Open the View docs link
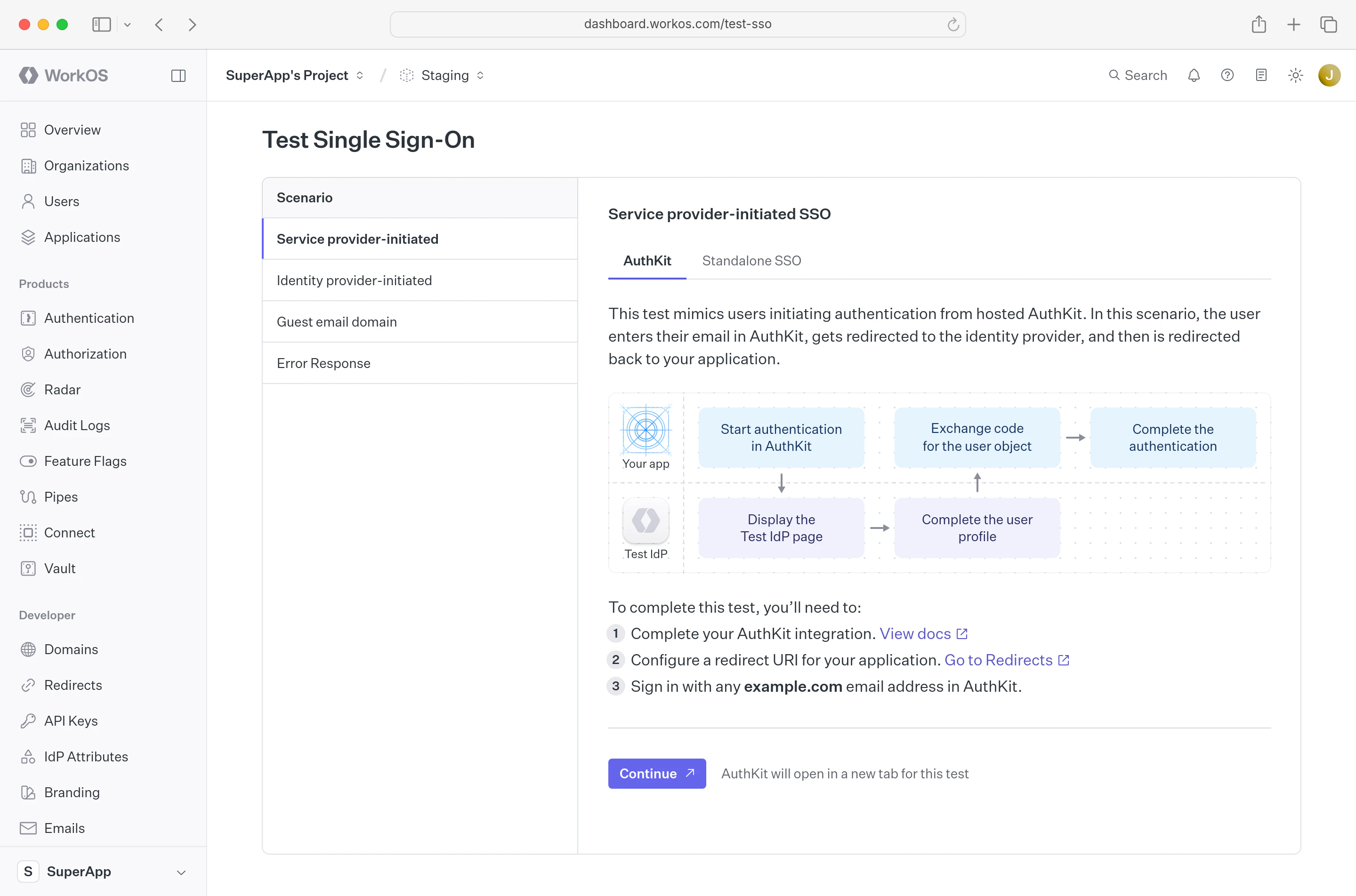Viewport: 1356px width, 896px height. point(923,634)
